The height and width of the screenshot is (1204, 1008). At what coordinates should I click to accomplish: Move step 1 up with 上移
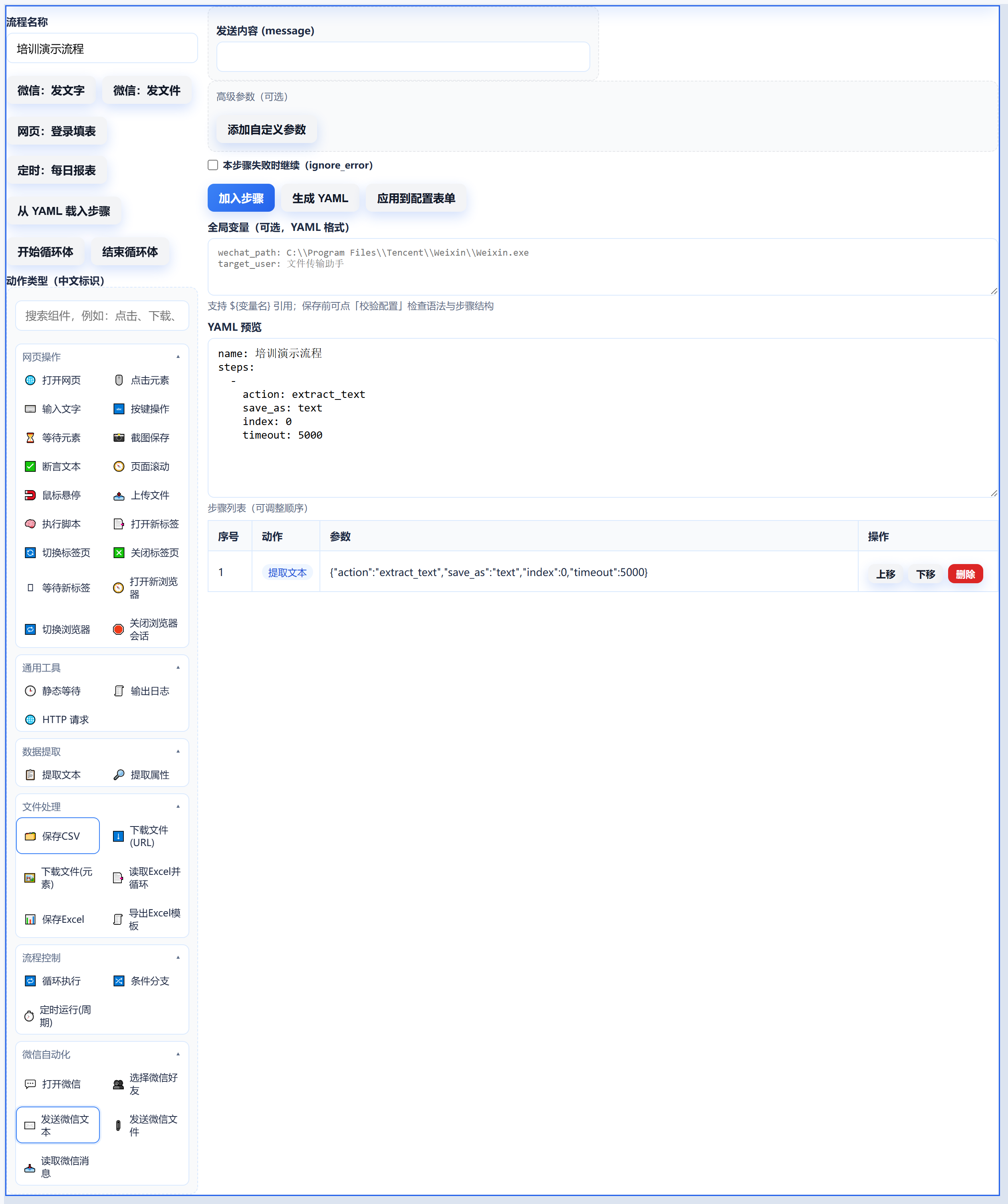(885, 573)
